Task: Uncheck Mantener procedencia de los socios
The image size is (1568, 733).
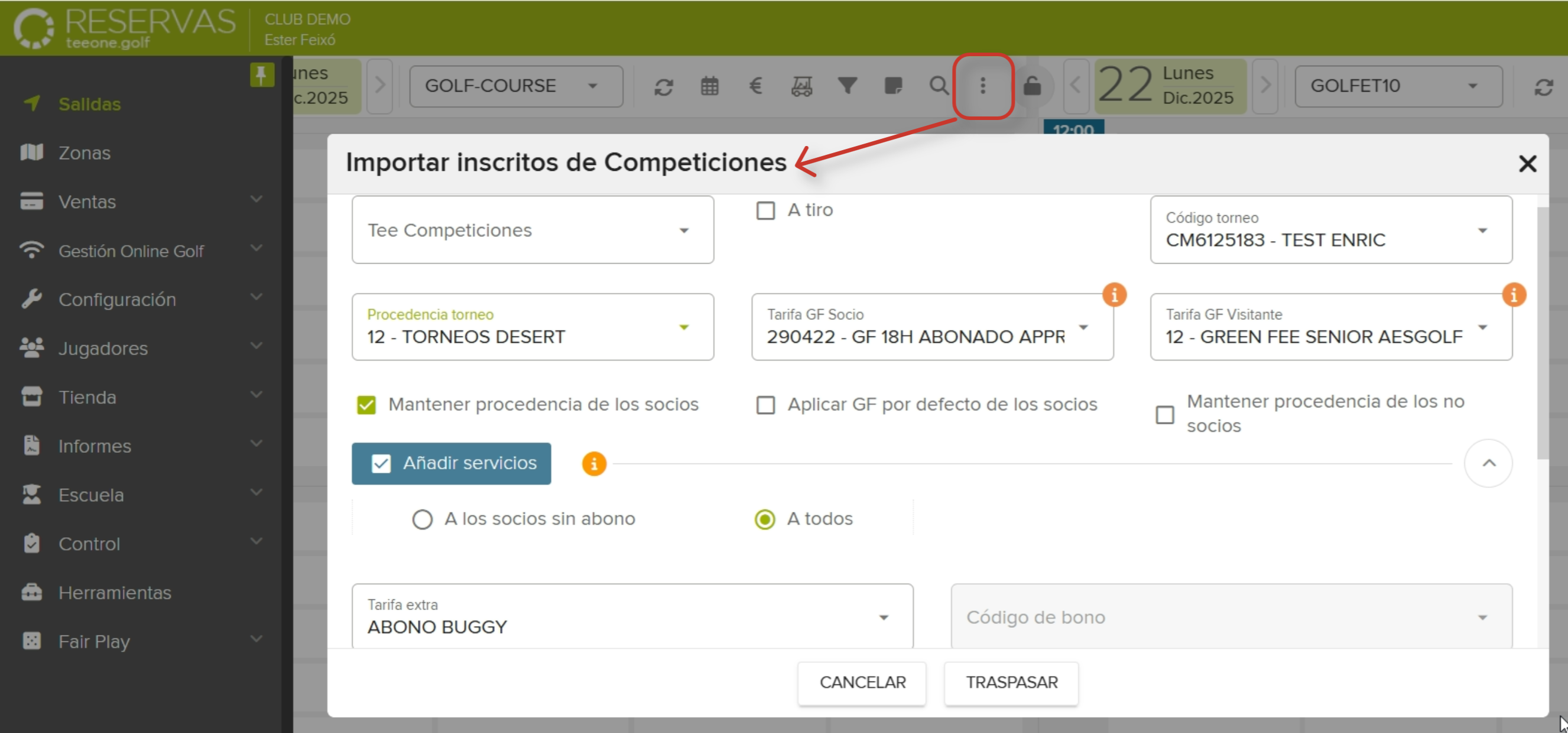Action: point(366,404)
